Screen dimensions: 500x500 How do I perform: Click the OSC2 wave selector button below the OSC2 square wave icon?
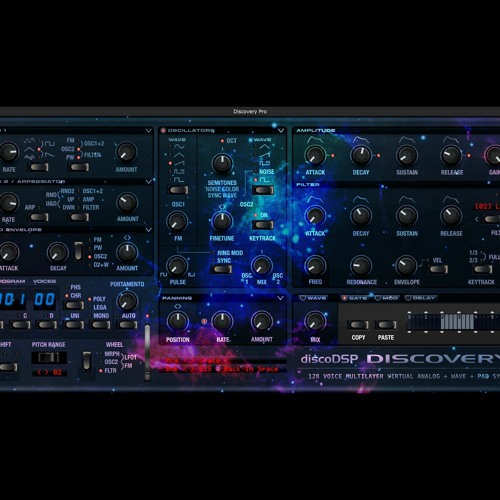263,190
